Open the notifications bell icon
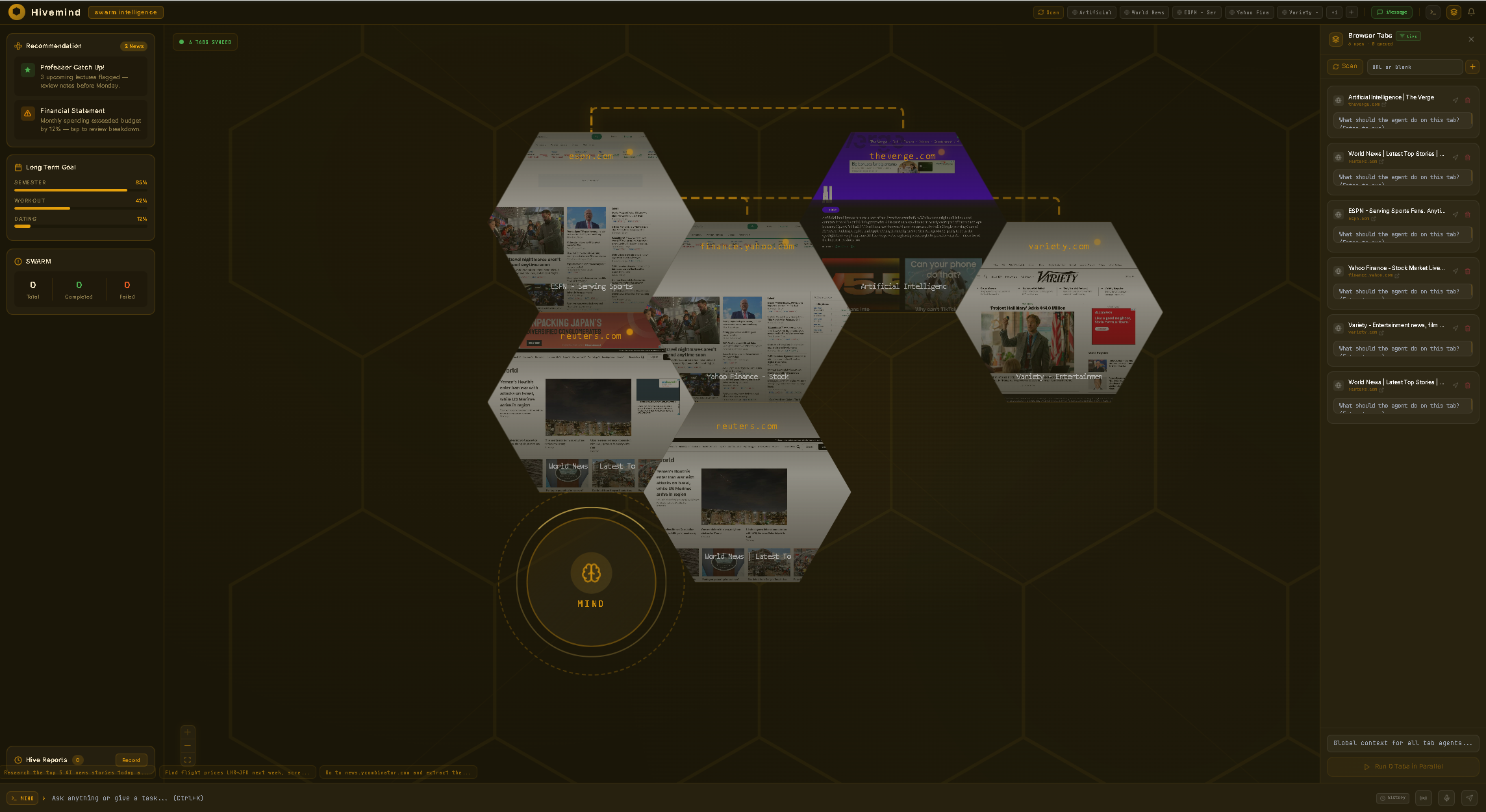Viewport: 1486px width, 812px height. pos(1471,12)
